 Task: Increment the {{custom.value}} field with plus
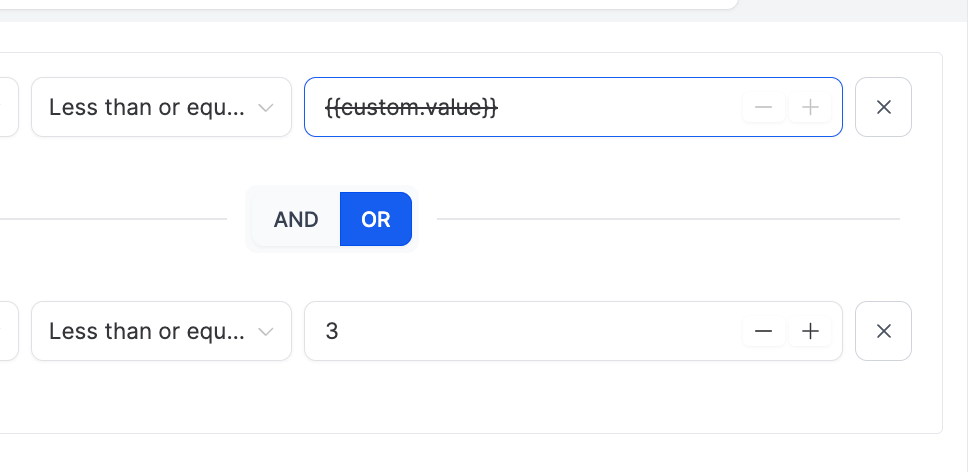(x=810, y=107)
